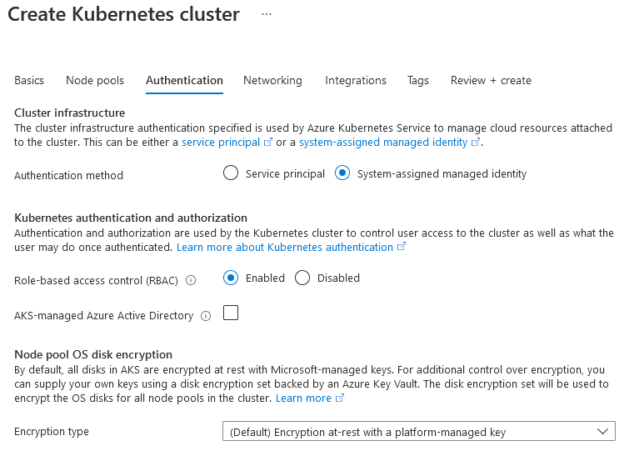Expand the Encryption type dropdown chevron
The width and height of the screenshot is (624, 451).
[x=603, y=431]
